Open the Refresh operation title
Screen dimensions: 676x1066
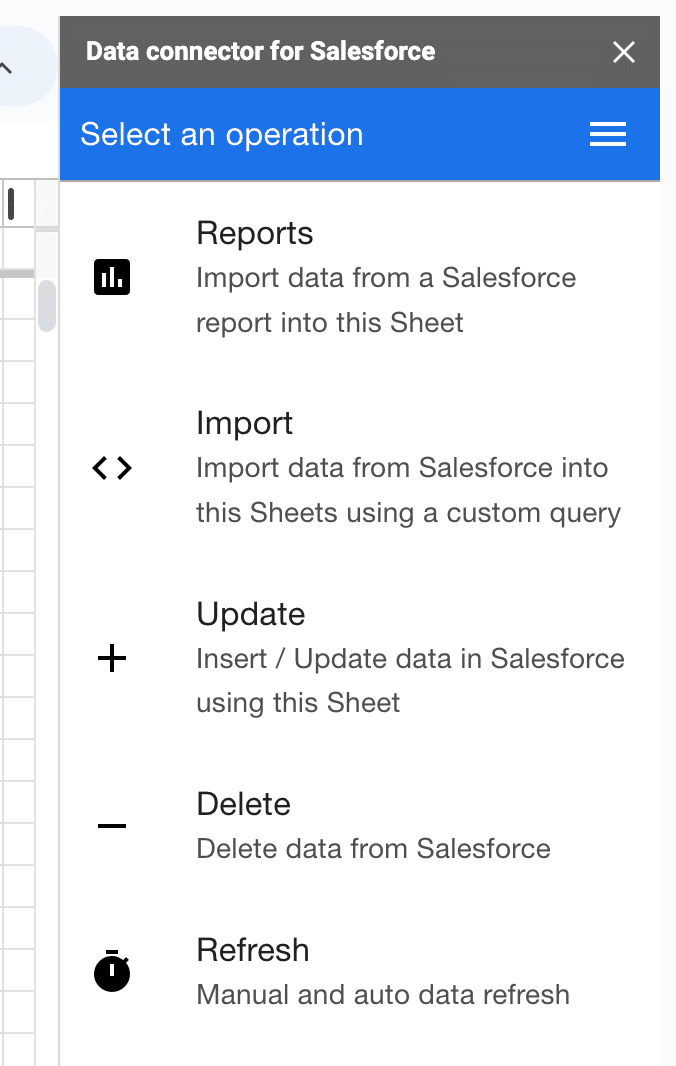coord(252,950)
